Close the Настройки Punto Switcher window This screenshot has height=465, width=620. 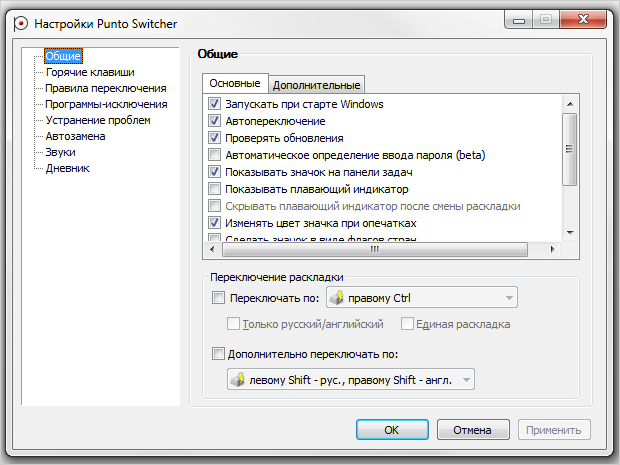tap(583, 19)
